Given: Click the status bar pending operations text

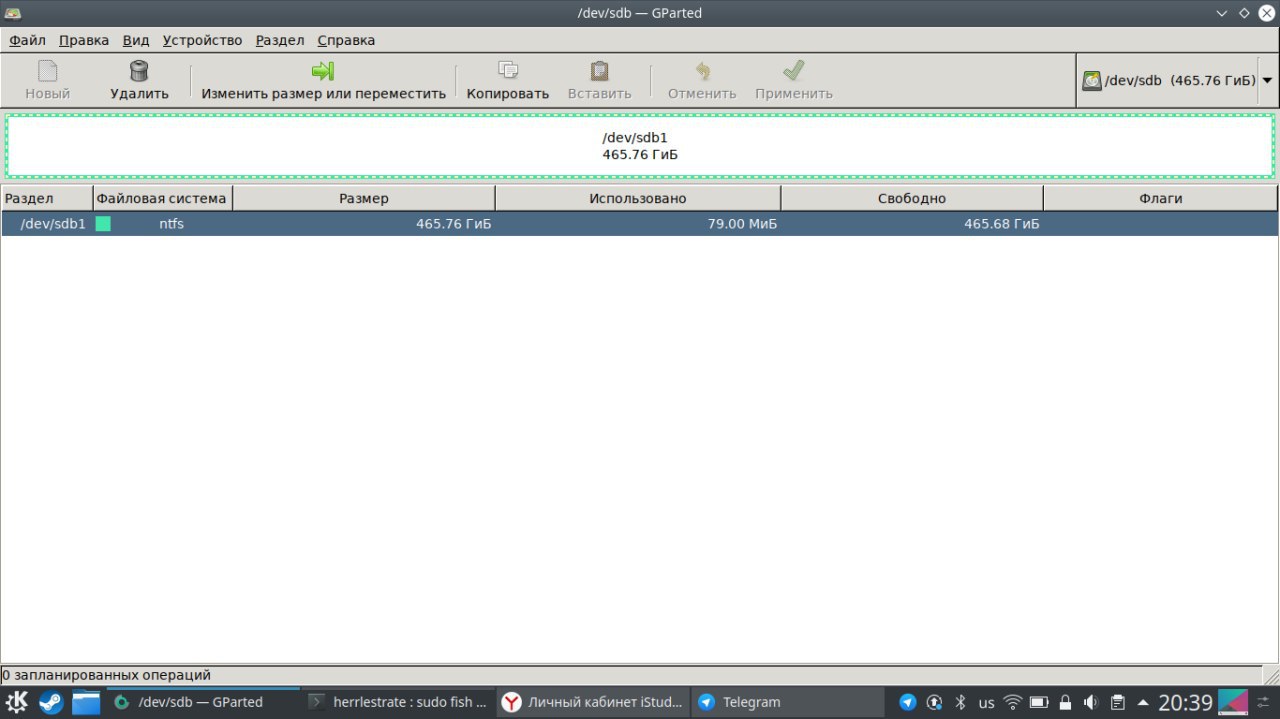Looking at the screenshot, I should (106, 675).
